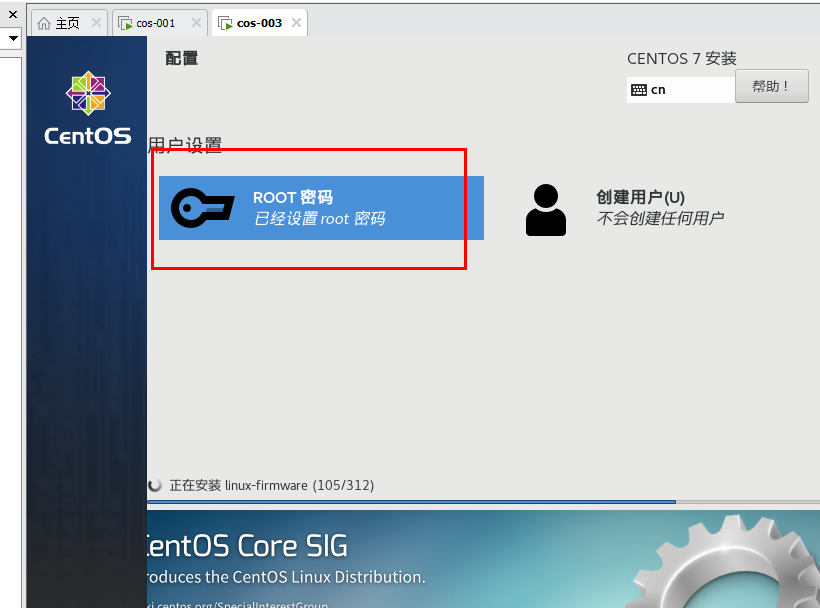Open the sidebar dropdown arrow
820x608 pixels.
[13, 38]
